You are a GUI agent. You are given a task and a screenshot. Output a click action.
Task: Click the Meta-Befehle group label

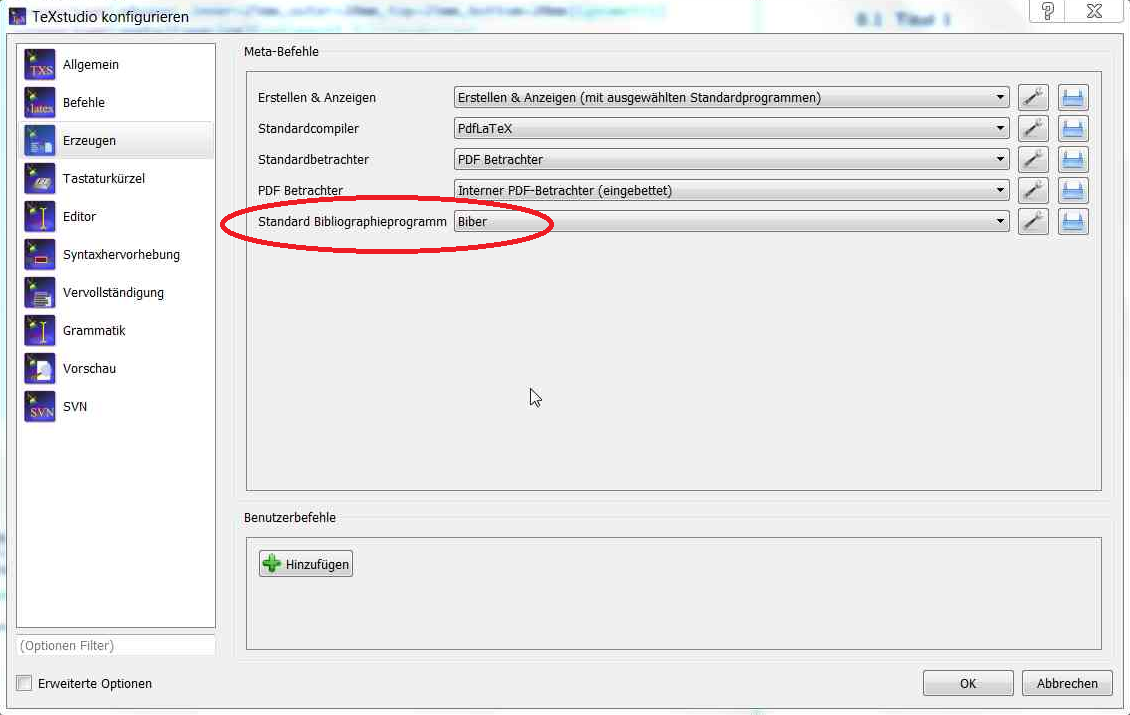(281, 52)
